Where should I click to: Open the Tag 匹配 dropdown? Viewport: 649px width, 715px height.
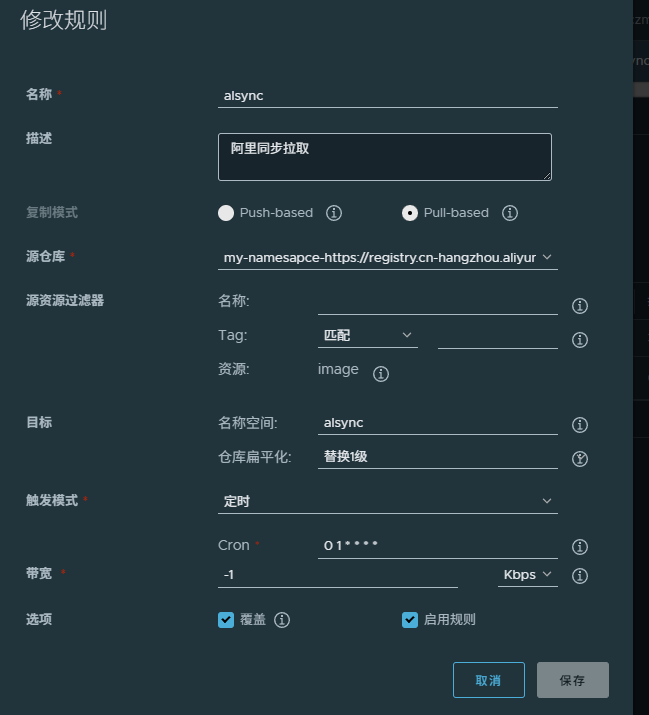tap(367, 335)
